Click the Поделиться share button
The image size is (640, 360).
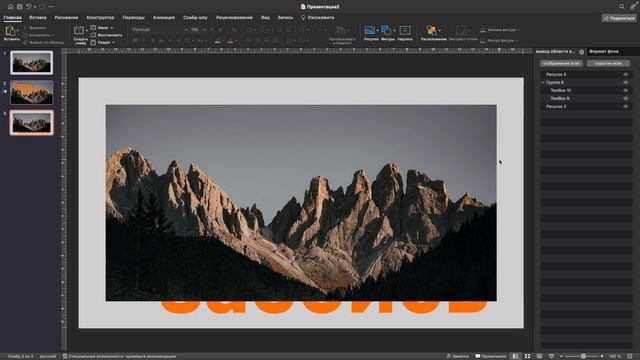(619, 18)
